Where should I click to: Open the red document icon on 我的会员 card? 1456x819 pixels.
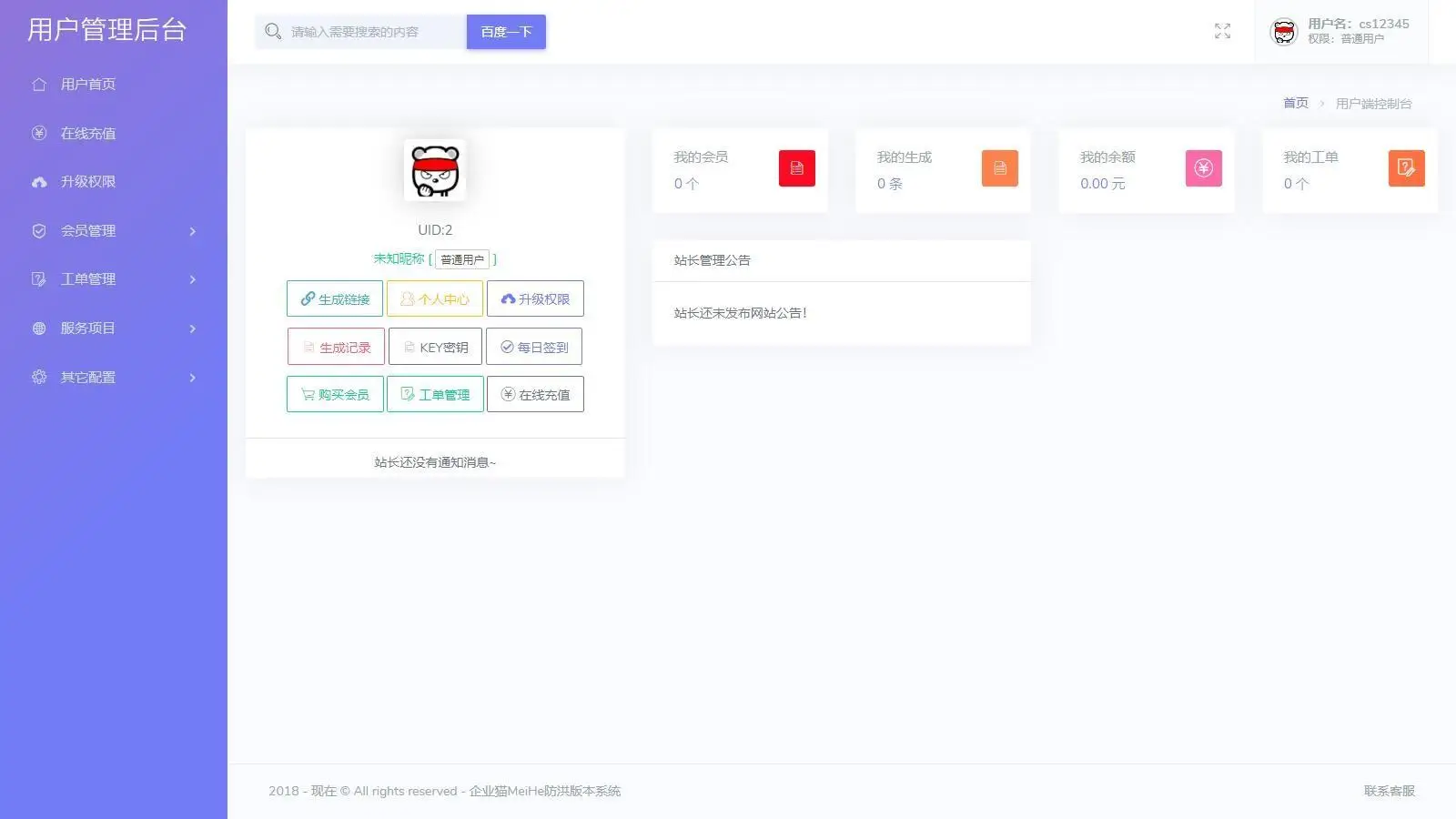pos(796,167)
